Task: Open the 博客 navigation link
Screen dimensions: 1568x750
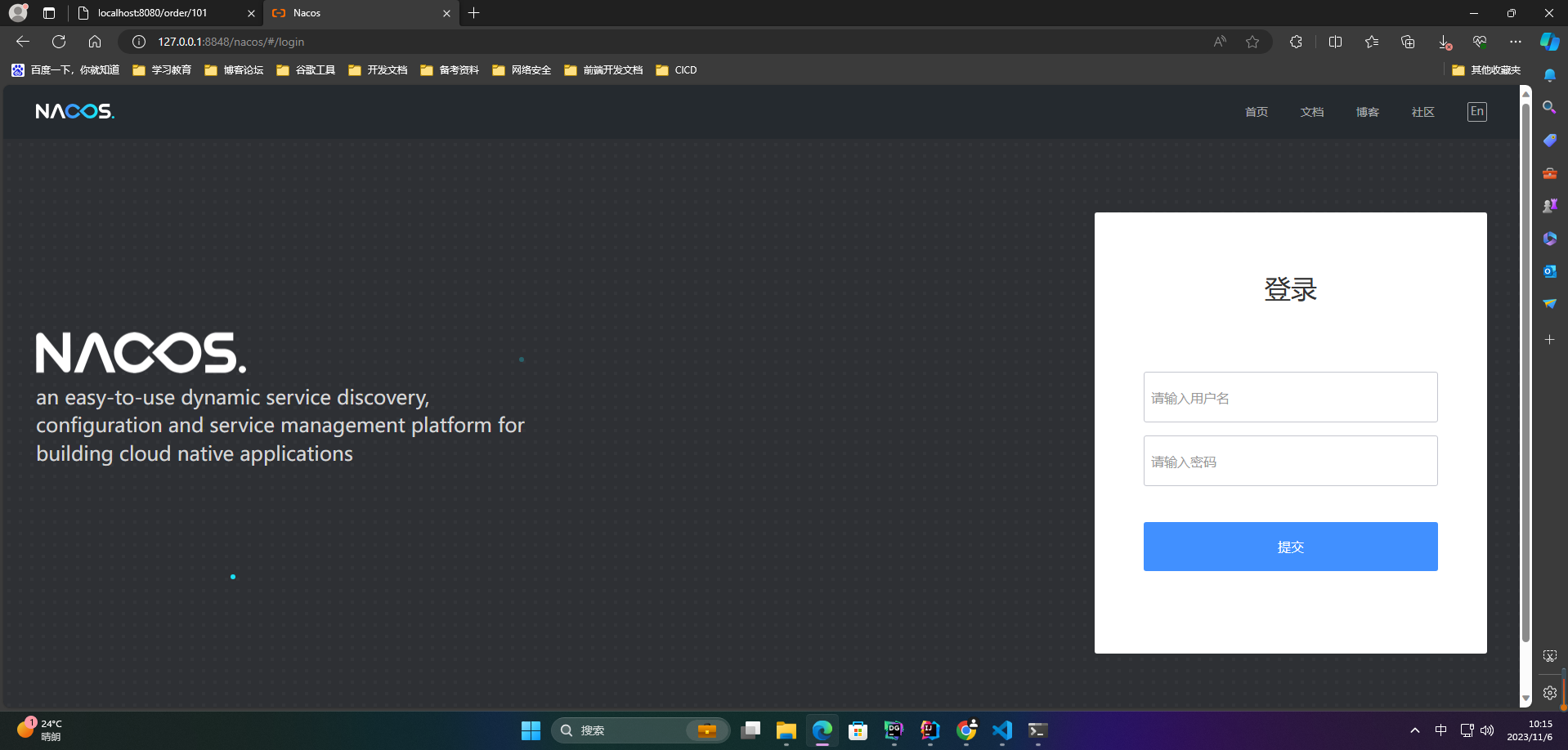Action: (x=1368, y=112)
